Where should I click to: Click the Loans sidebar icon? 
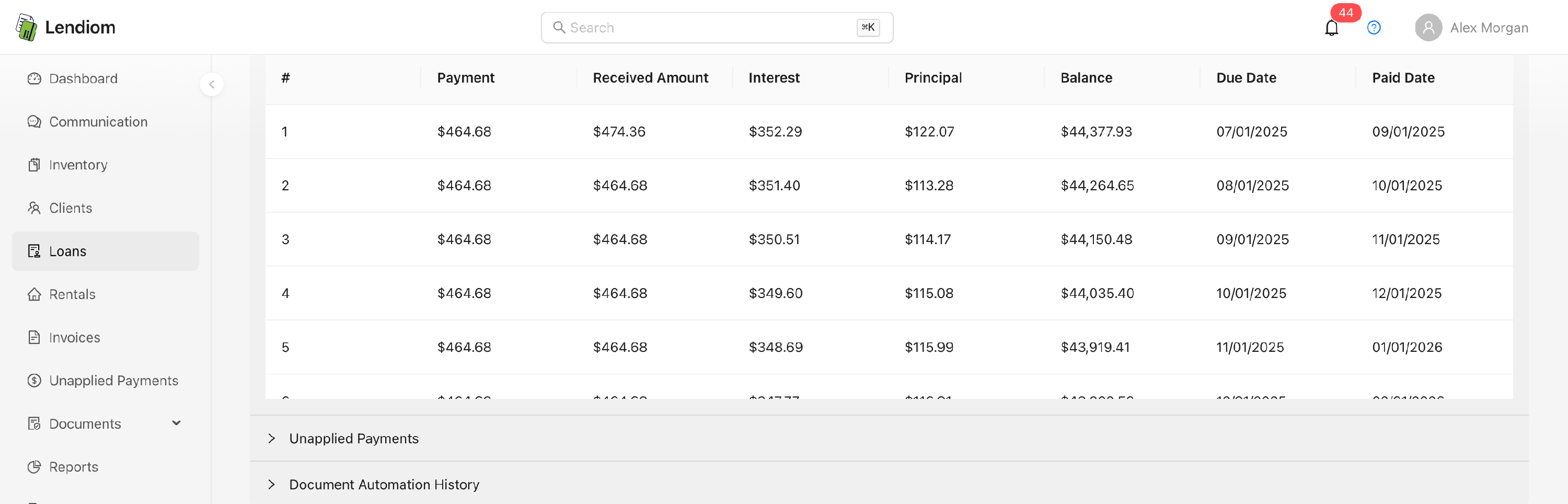point(34,251)
